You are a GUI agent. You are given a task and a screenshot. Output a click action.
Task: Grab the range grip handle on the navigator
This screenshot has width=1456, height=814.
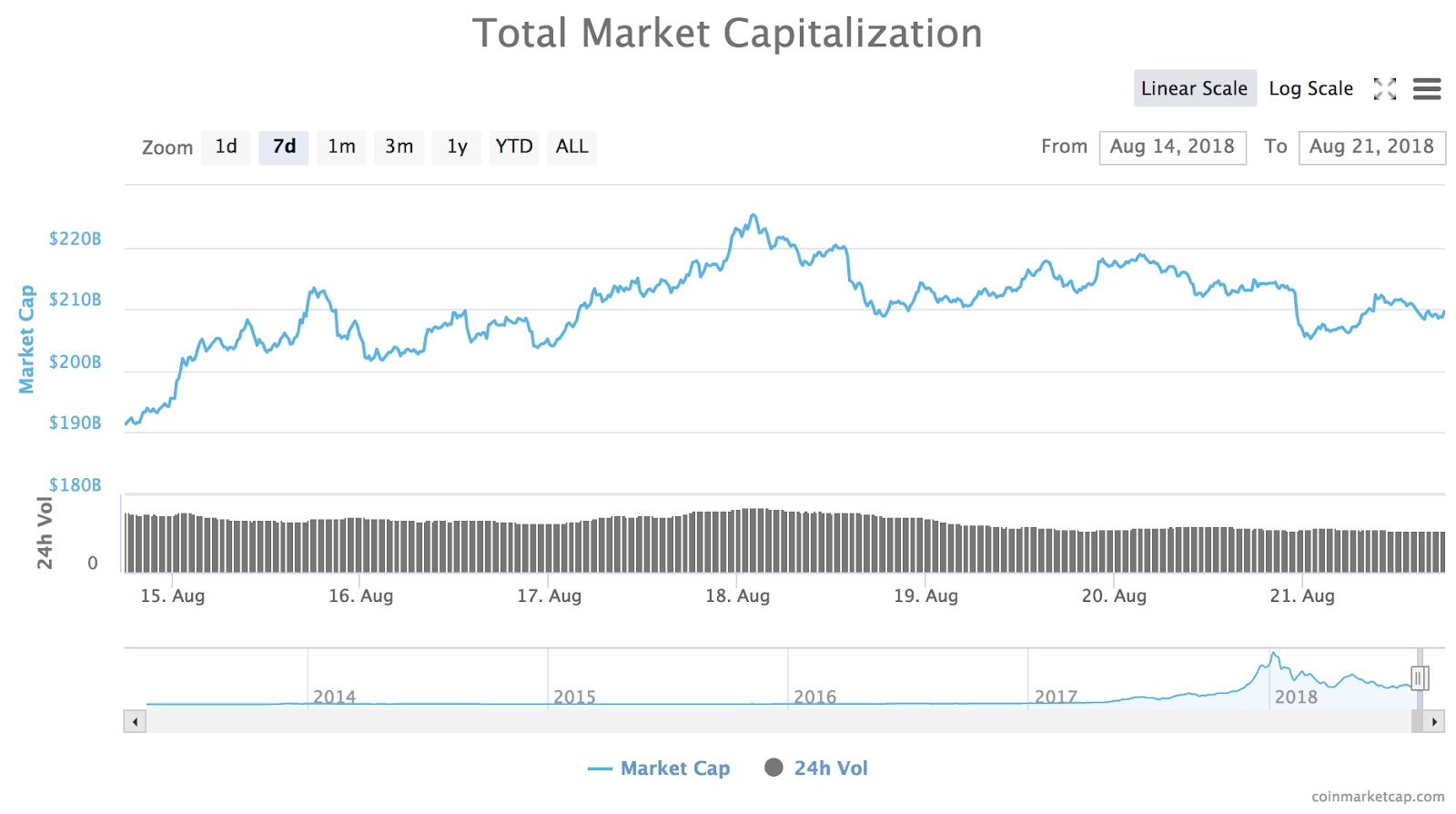point(1420,677)
